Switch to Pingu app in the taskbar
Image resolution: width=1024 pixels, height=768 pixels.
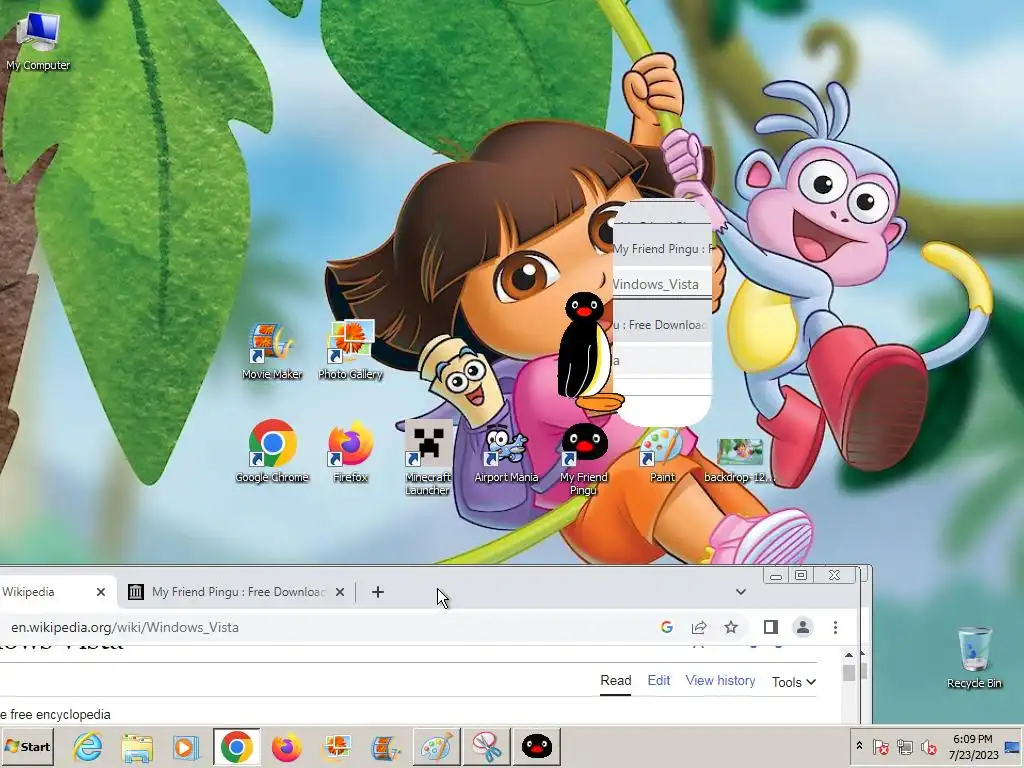click(537, 747)
